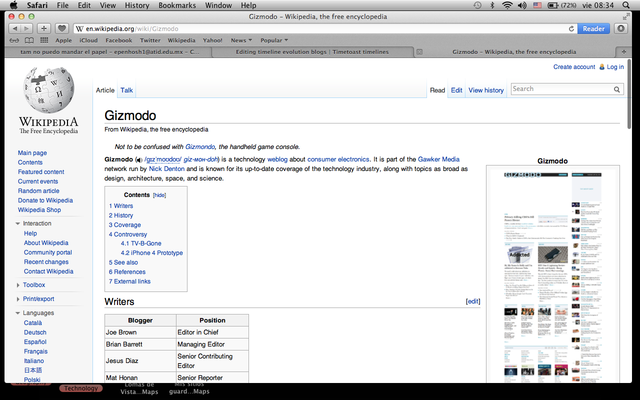640x400 pixels.
Task: Open the Time Machine menu bar icon
Action: [477, 5]
